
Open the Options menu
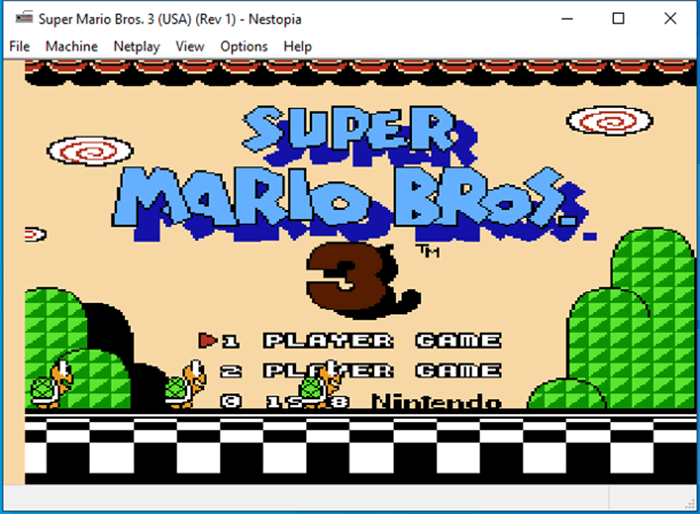pos(244,46)
